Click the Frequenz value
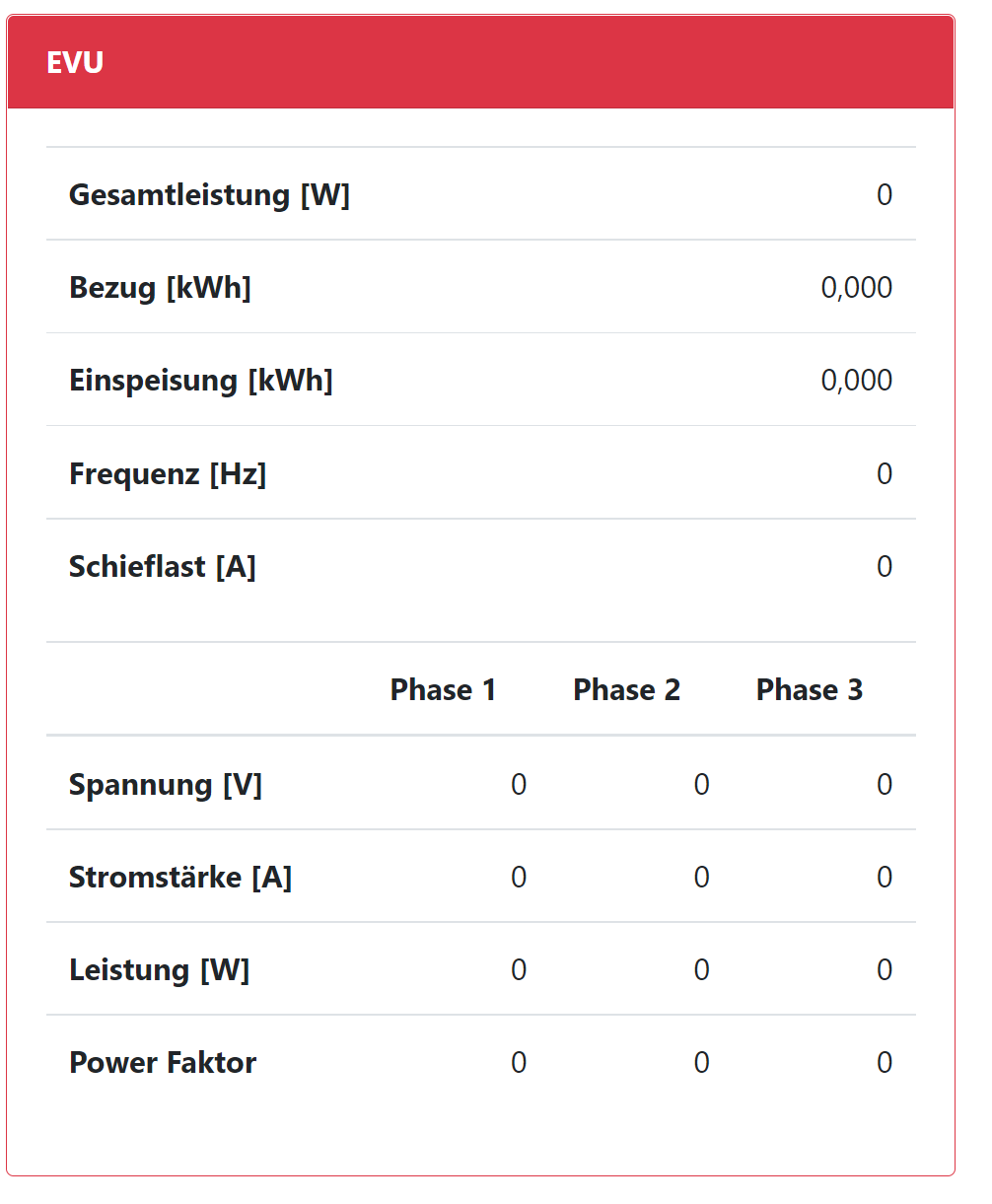The height and width of the screenshot is (1204, 992). coord(884,474)
